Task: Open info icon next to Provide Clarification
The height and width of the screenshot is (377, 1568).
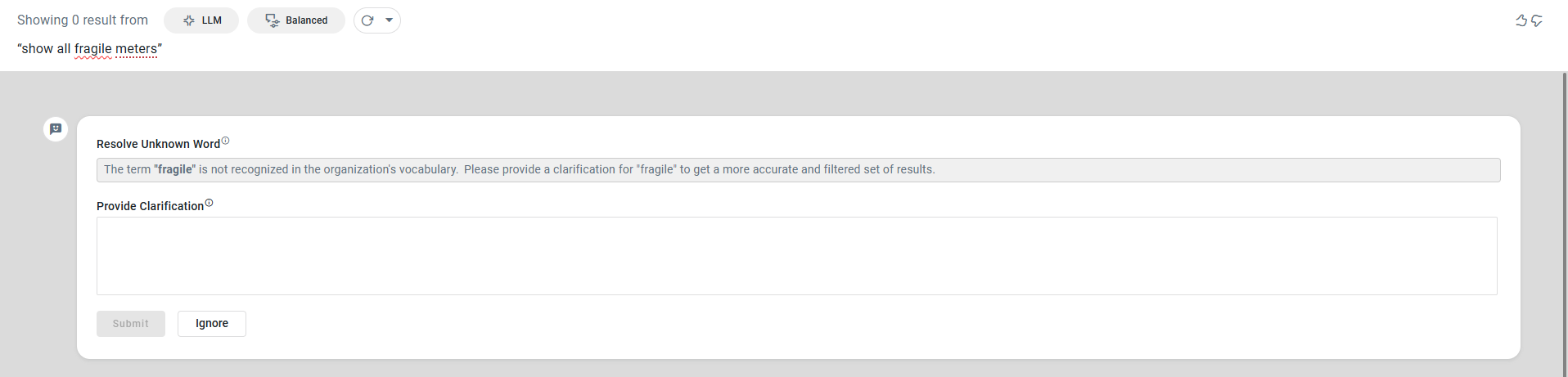Action: pos(209,203)
